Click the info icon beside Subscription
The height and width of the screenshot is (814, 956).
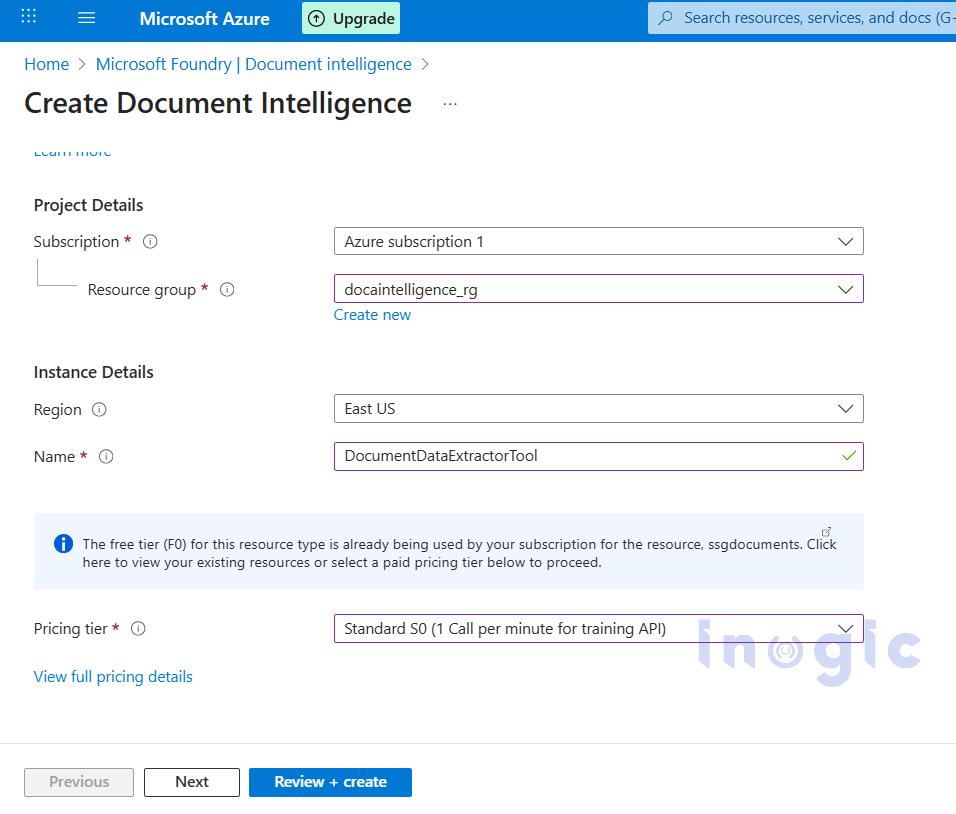point(150,241)
